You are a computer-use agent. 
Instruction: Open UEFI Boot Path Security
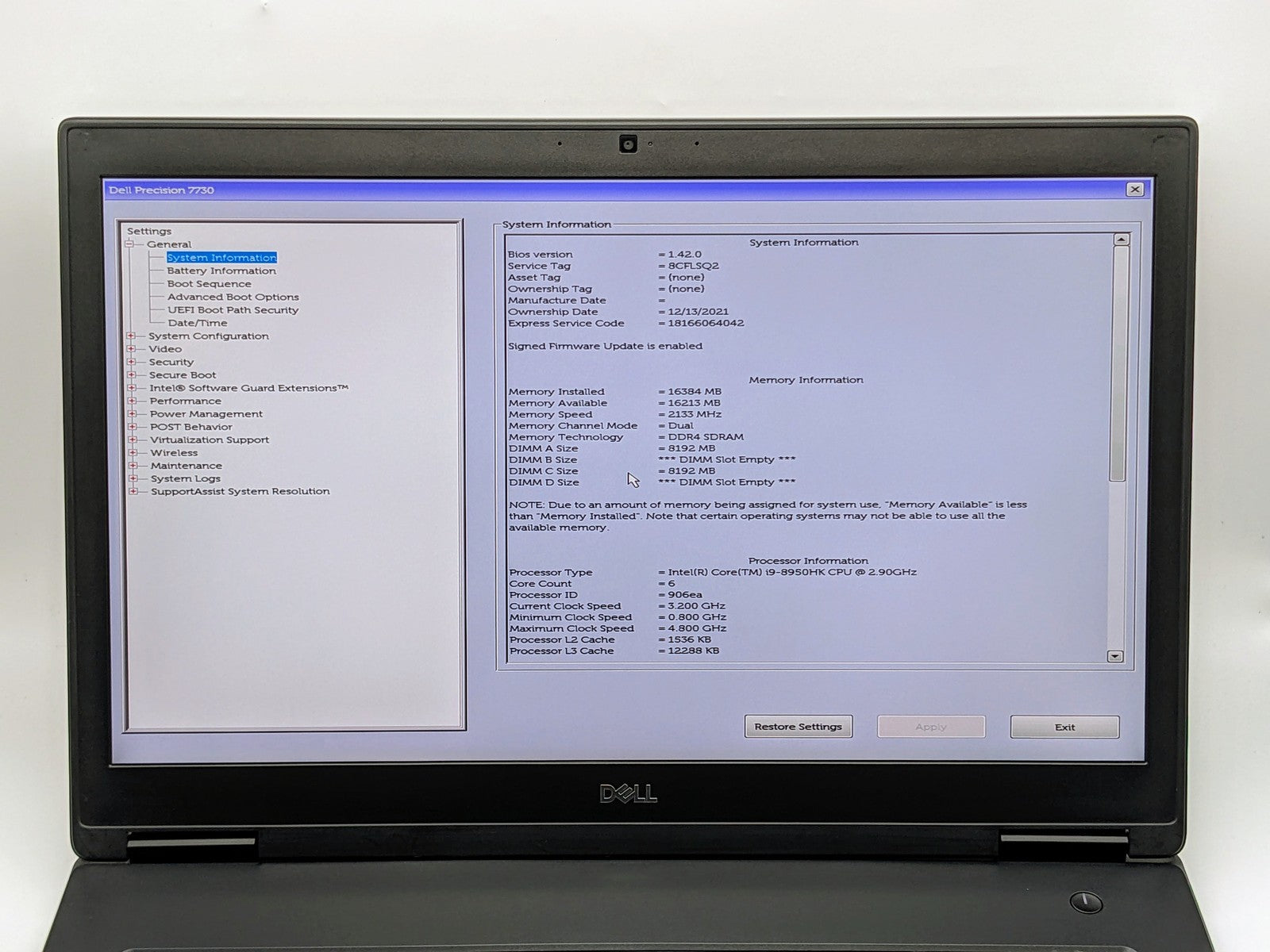tap(233, 310)
